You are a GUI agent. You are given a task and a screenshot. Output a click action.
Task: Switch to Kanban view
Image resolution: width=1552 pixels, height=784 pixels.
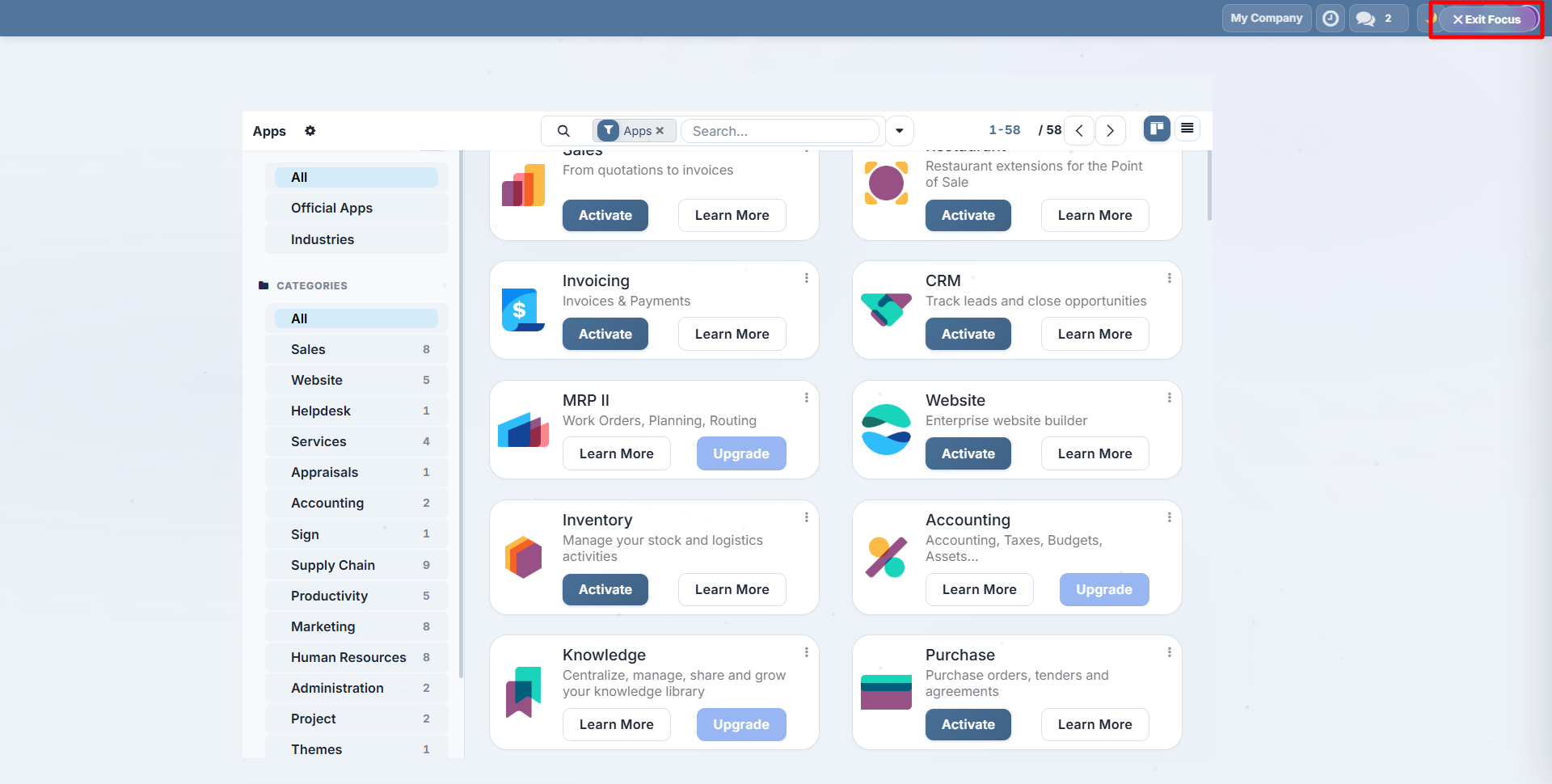1157,129
